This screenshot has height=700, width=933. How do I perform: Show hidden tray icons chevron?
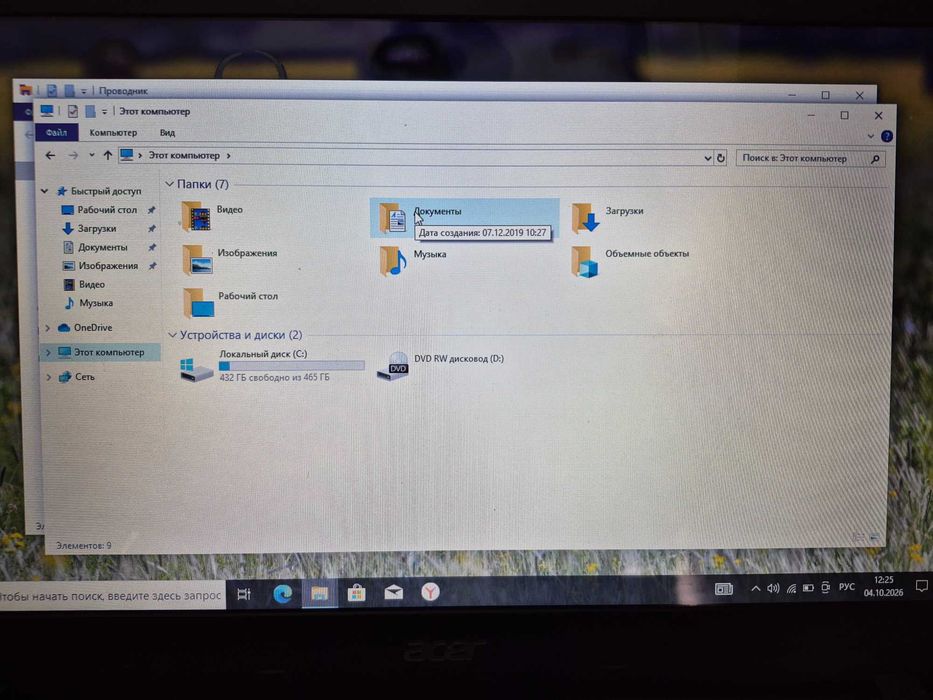[x=756, y=589]
